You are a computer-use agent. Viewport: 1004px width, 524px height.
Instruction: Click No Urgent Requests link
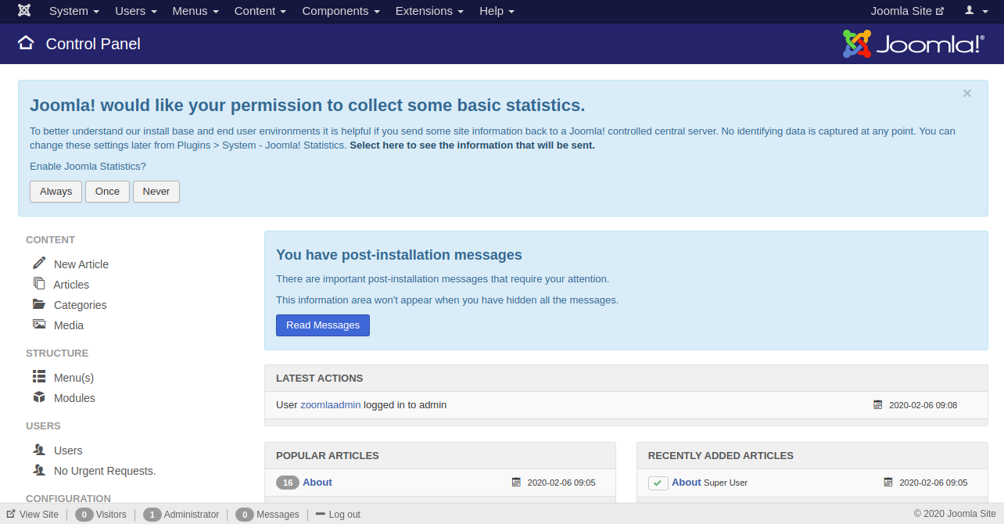(x=104, y=471)
